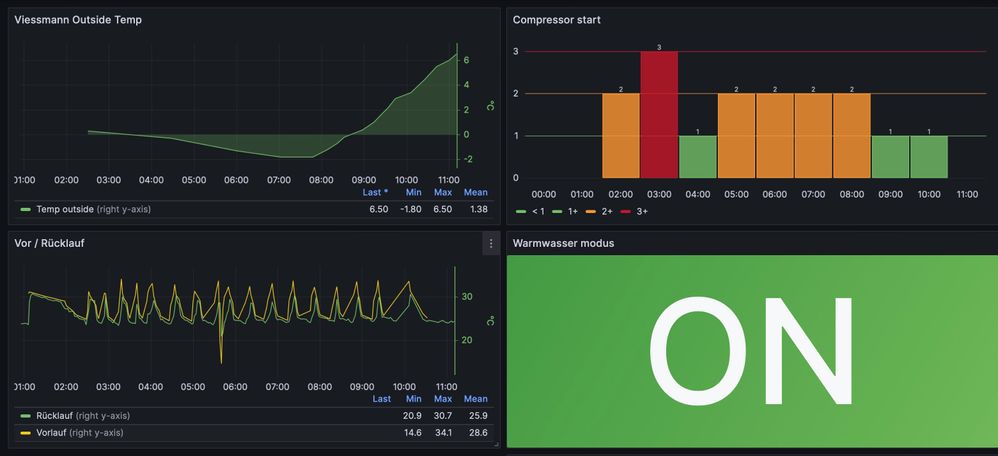Viewport: 998px width, 456px height.
Task: Open the green color swatch beside Rücklauf
Action: [25, 416]
